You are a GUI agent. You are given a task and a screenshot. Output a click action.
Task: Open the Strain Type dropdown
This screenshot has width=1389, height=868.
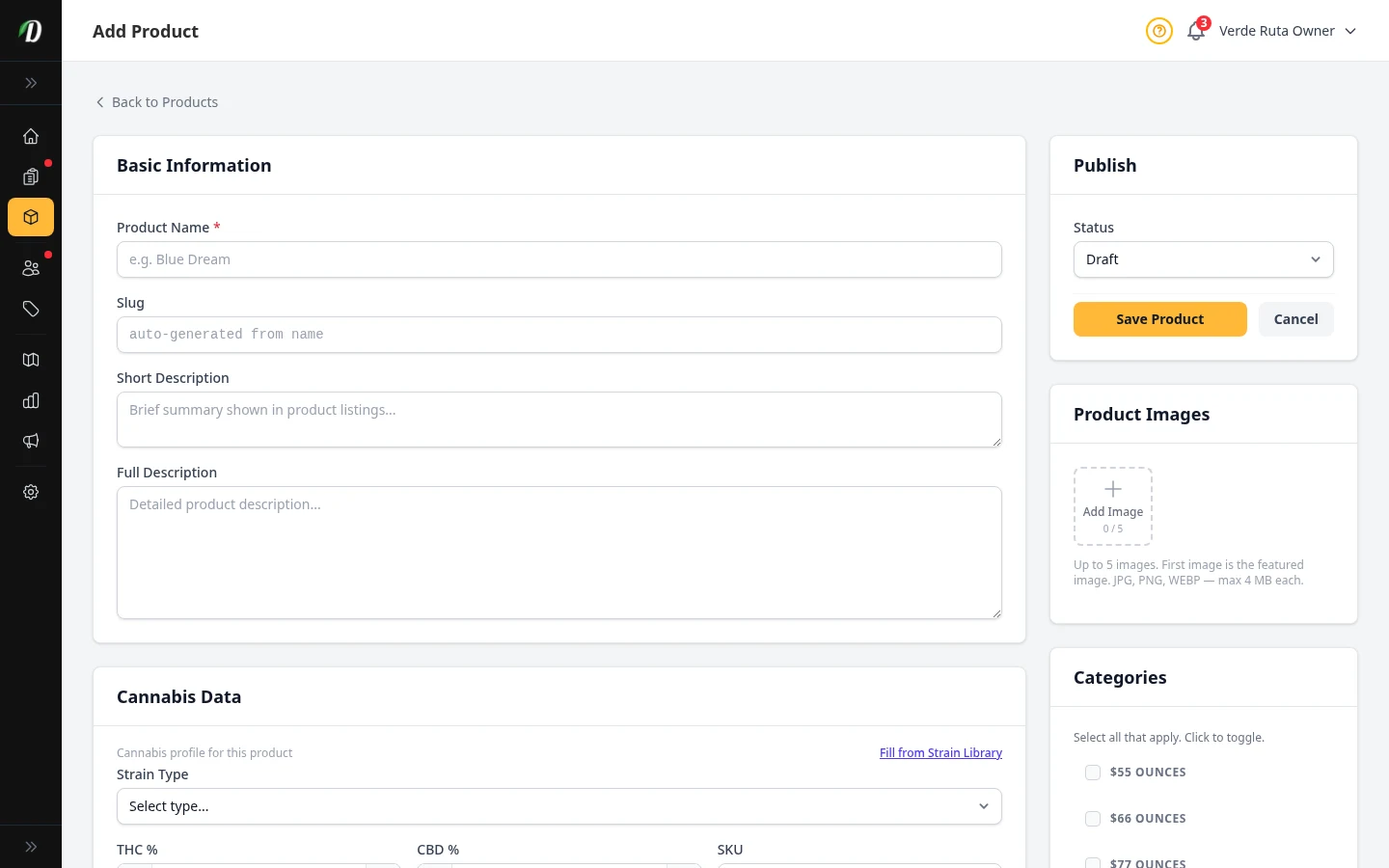(x=559, y=806)
